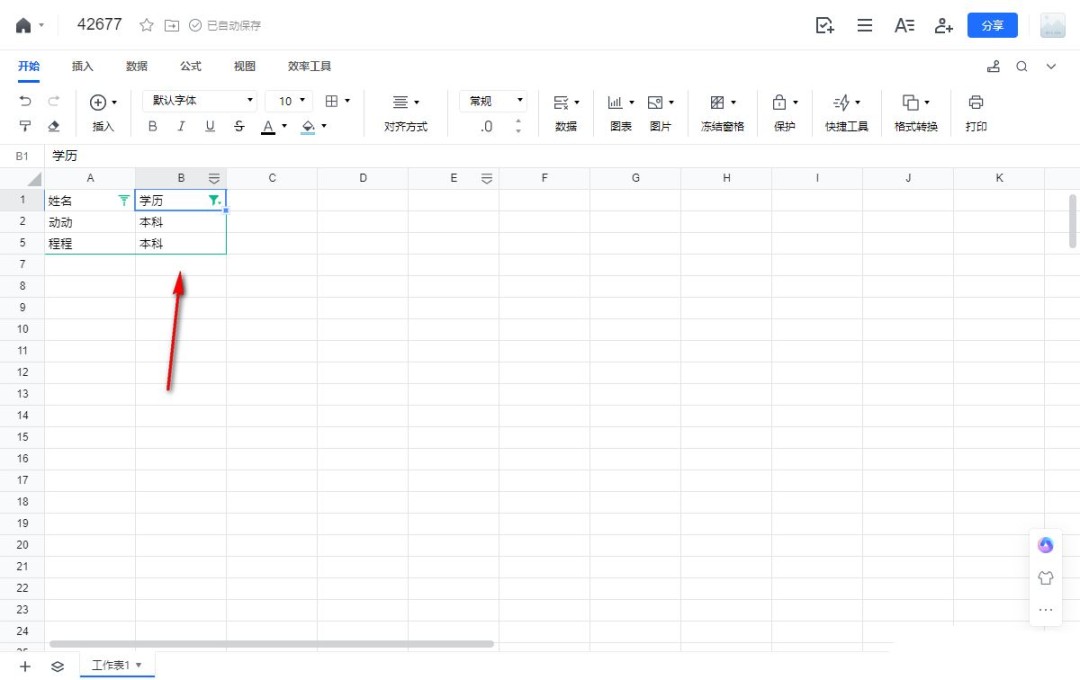This screenshot has height=680, width=1080.
Task: Open the 学历 column filter dropdown
Action: click(214, 200)
